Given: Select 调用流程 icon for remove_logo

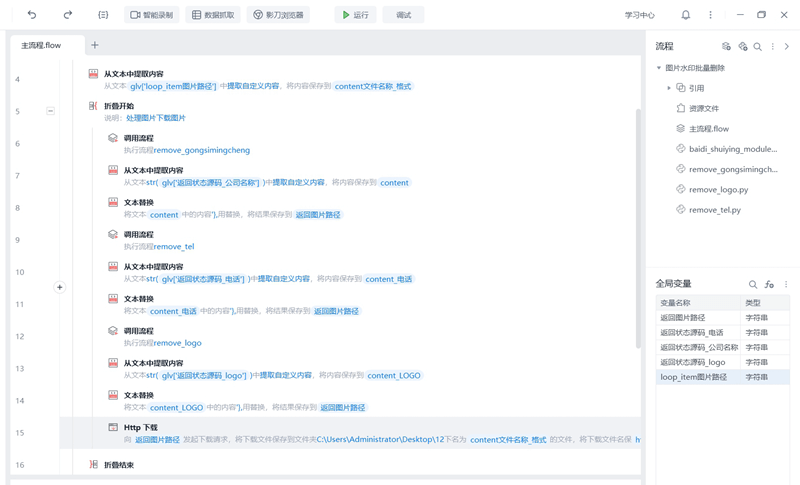Looking at the screenshot, I should click(113, 331).
